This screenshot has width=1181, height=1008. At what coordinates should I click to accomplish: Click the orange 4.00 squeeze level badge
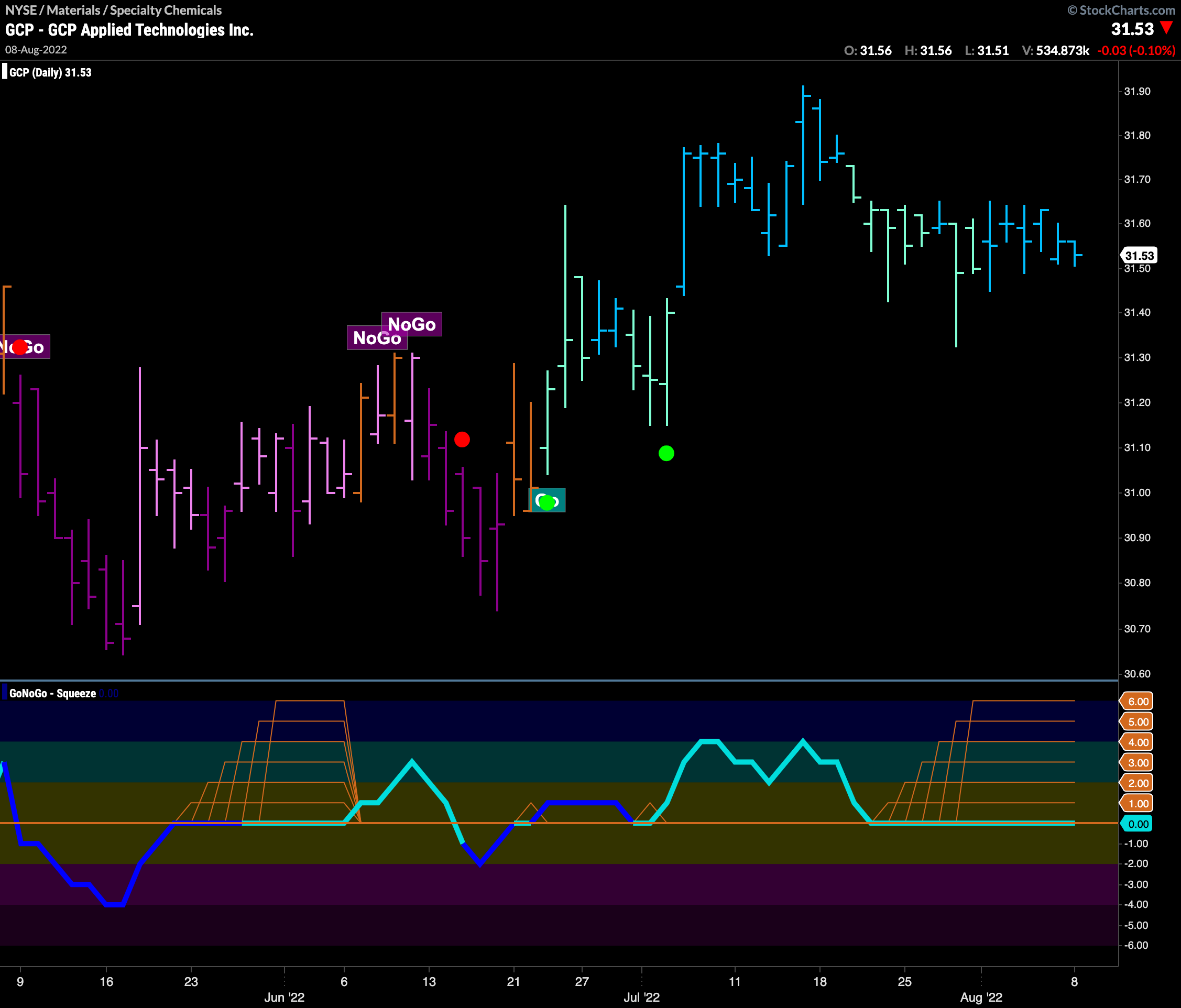pyautogui.click(x=1137, y=742)
